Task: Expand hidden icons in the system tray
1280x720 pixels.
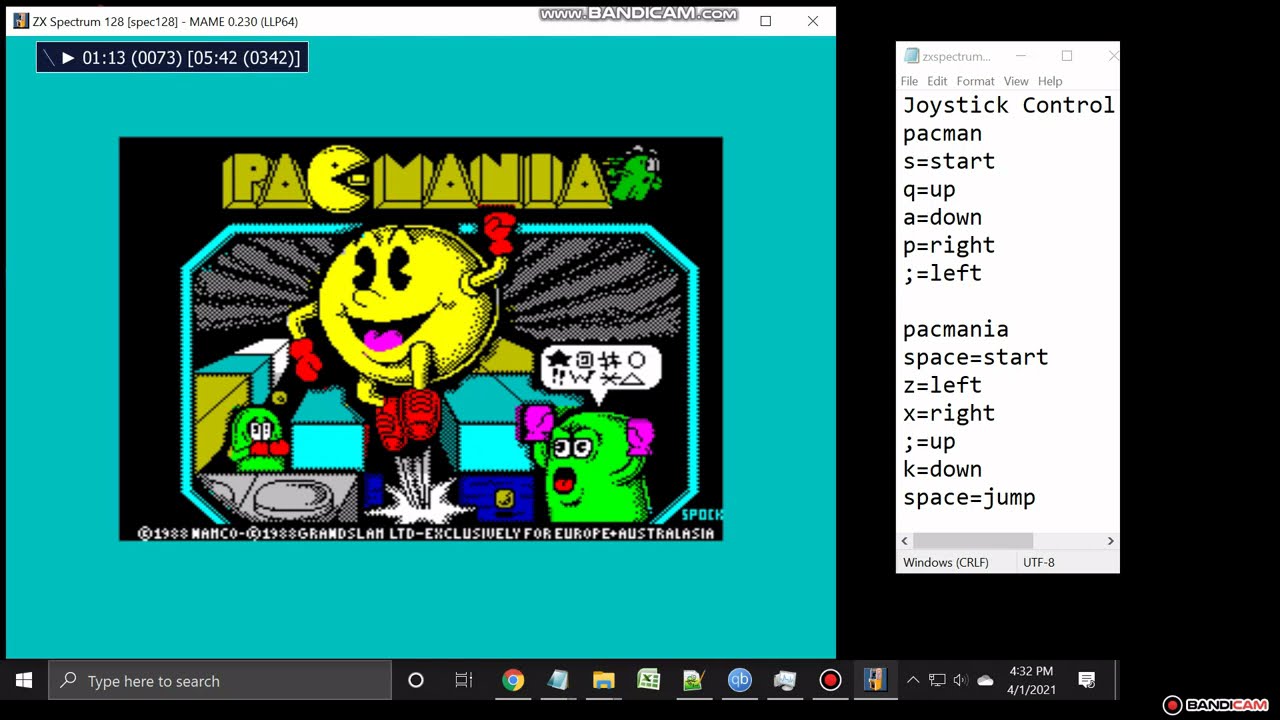Action: click(913, 681)
